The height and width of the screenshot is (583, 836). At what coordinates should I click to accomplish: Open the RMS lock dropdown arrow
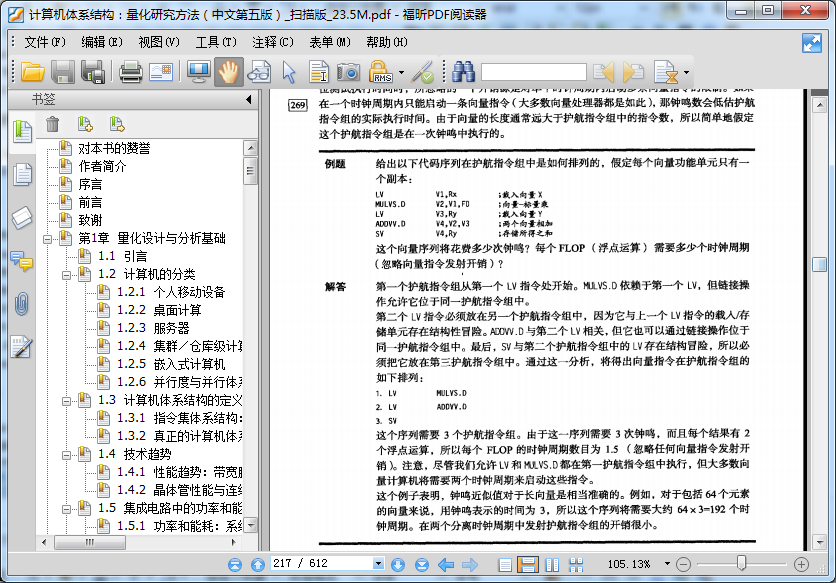pos(401,73)
